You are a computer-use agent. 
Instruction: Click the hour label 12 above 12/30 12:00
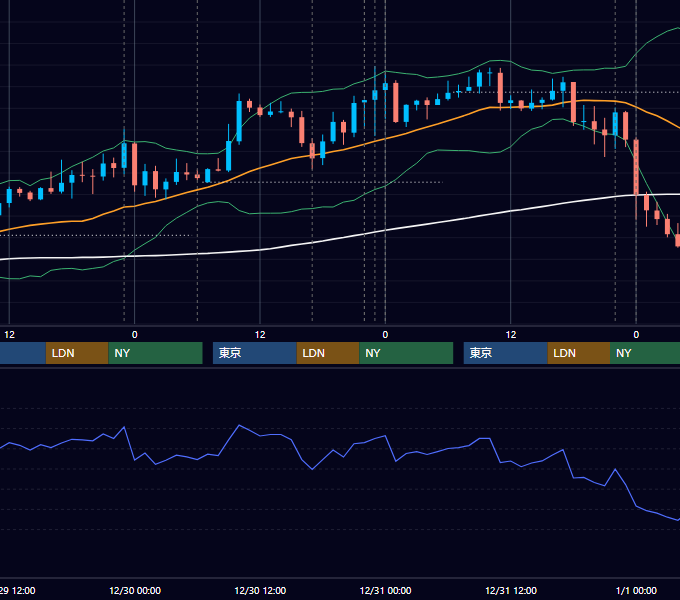pos(260,335)
